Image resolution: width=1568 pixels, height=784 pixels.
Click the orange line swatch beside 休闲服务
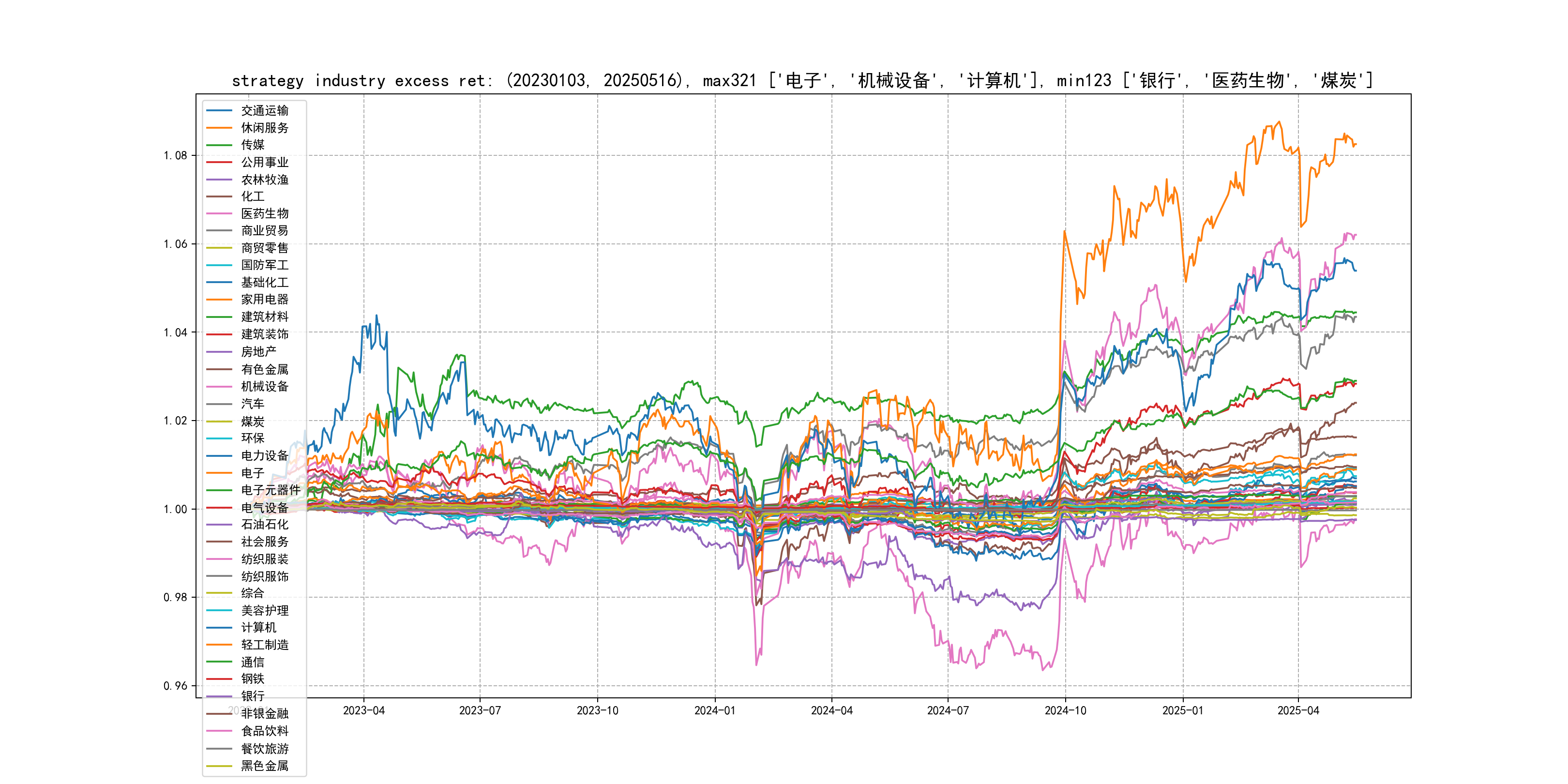pos(219,128)
